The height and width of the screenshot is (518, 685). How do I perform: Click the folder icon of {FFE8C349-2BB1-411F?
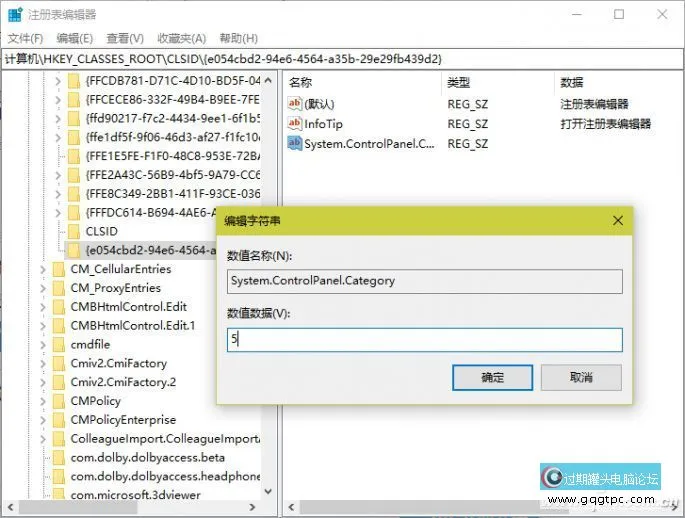pos(74,193)
